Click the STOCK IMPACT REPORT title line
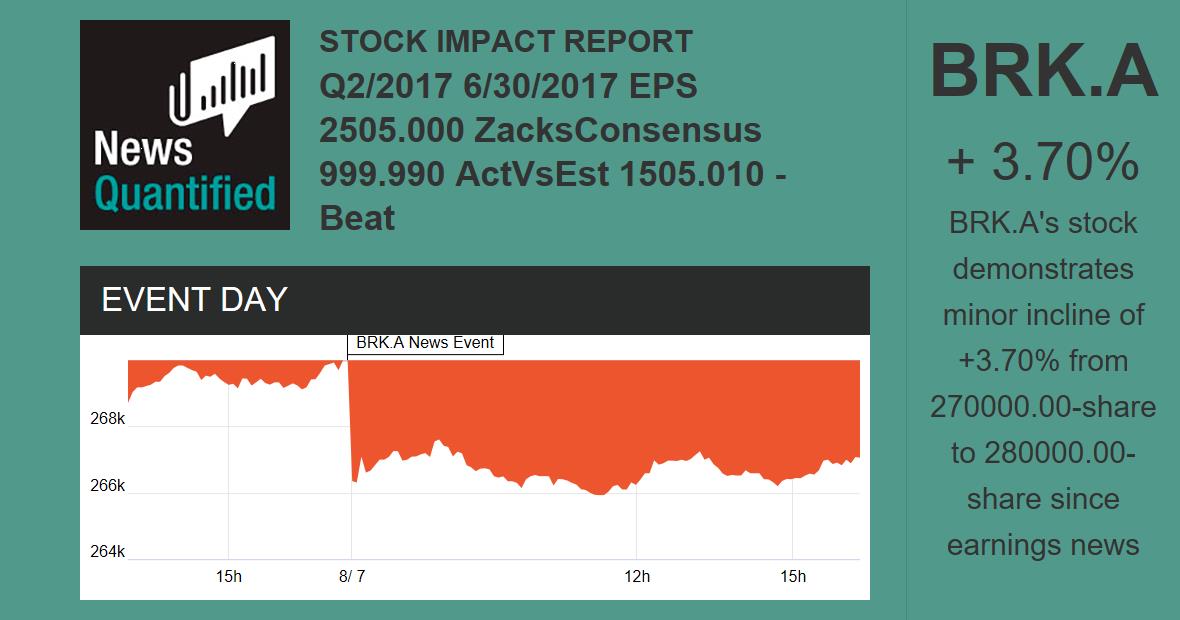Screen dimensions: 1180x620 click(506, 42)
